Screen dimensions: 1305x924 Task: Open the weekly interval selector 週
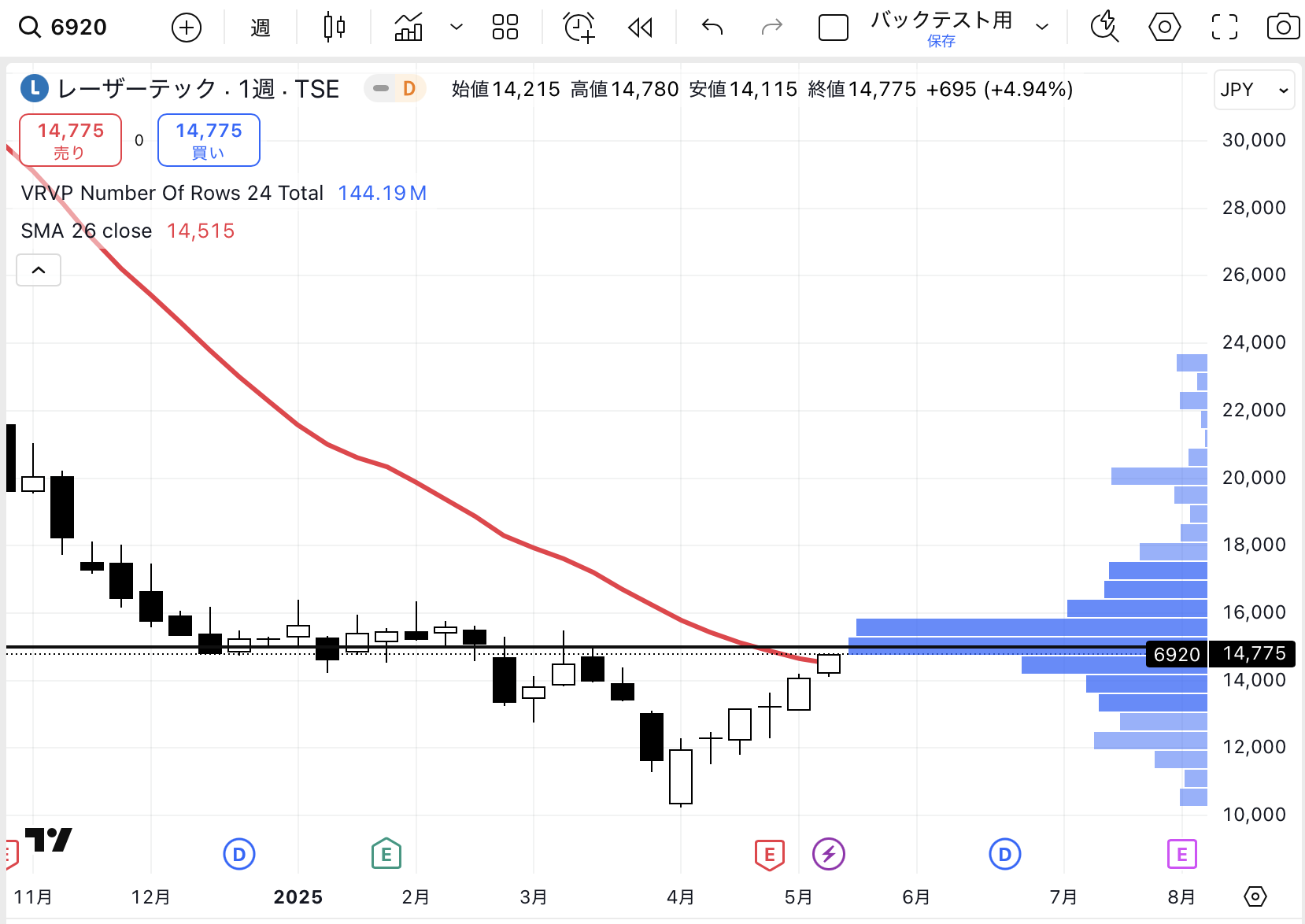click(261, 28)
